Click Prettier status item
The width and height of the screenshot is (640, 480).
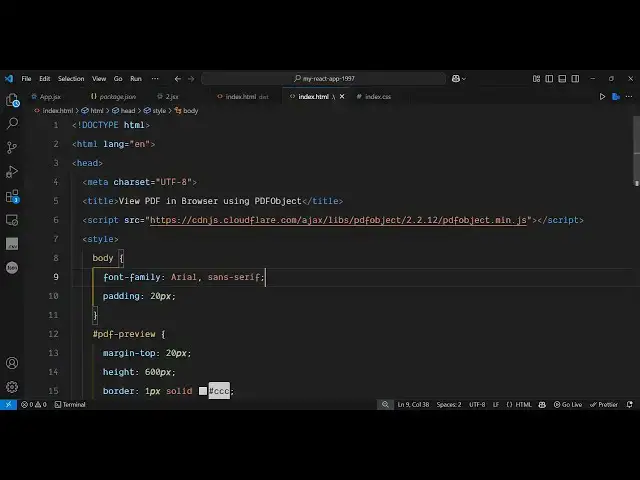(x=604, y=404)
